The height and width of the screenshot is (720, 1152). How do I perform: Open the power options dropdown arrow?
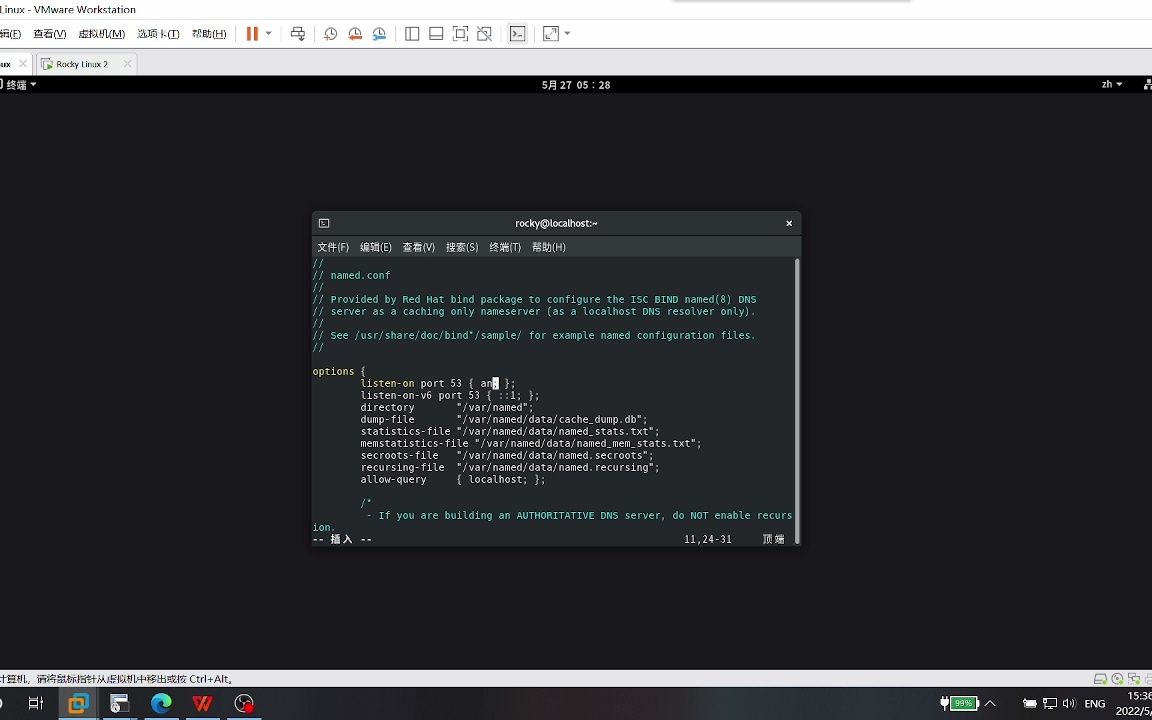(266, 33)
